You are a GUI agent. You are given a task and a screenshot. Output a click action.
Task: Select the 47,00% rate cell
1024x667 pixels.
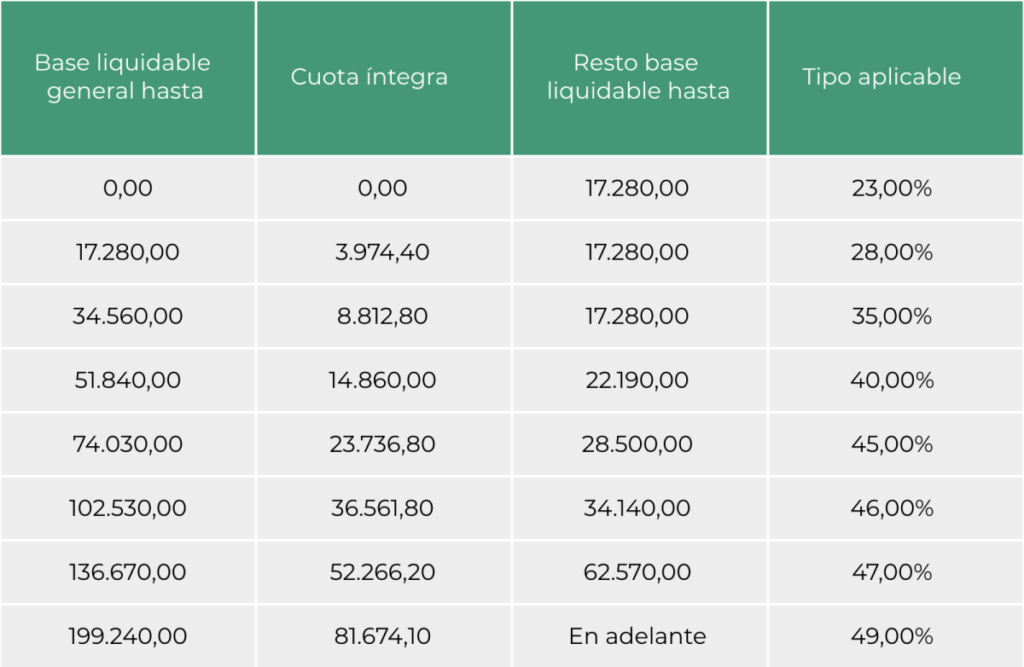point(895,572)
